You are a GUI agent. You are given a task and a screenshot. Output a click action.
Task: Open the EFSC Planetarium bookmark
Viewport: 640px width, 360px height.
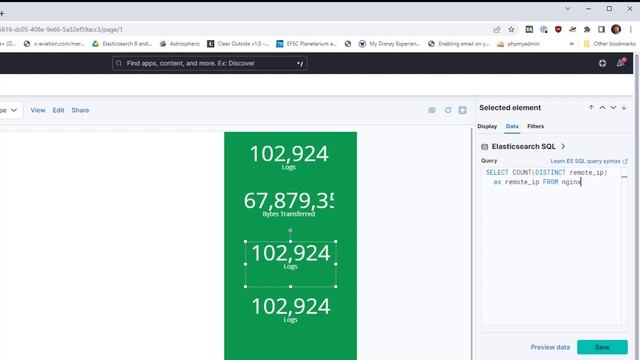tap(306, 44)
